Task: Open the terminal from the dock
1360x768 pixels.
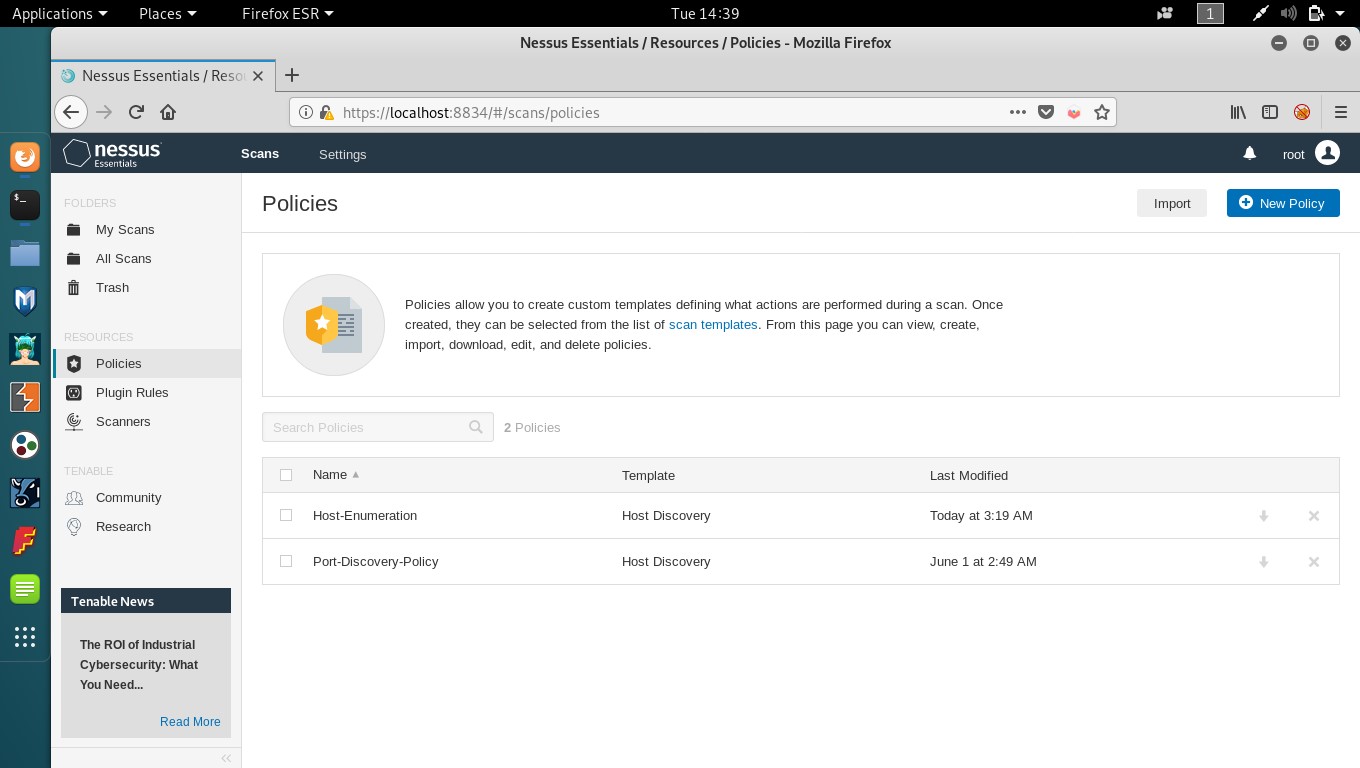Action: (x=25, y=205)
